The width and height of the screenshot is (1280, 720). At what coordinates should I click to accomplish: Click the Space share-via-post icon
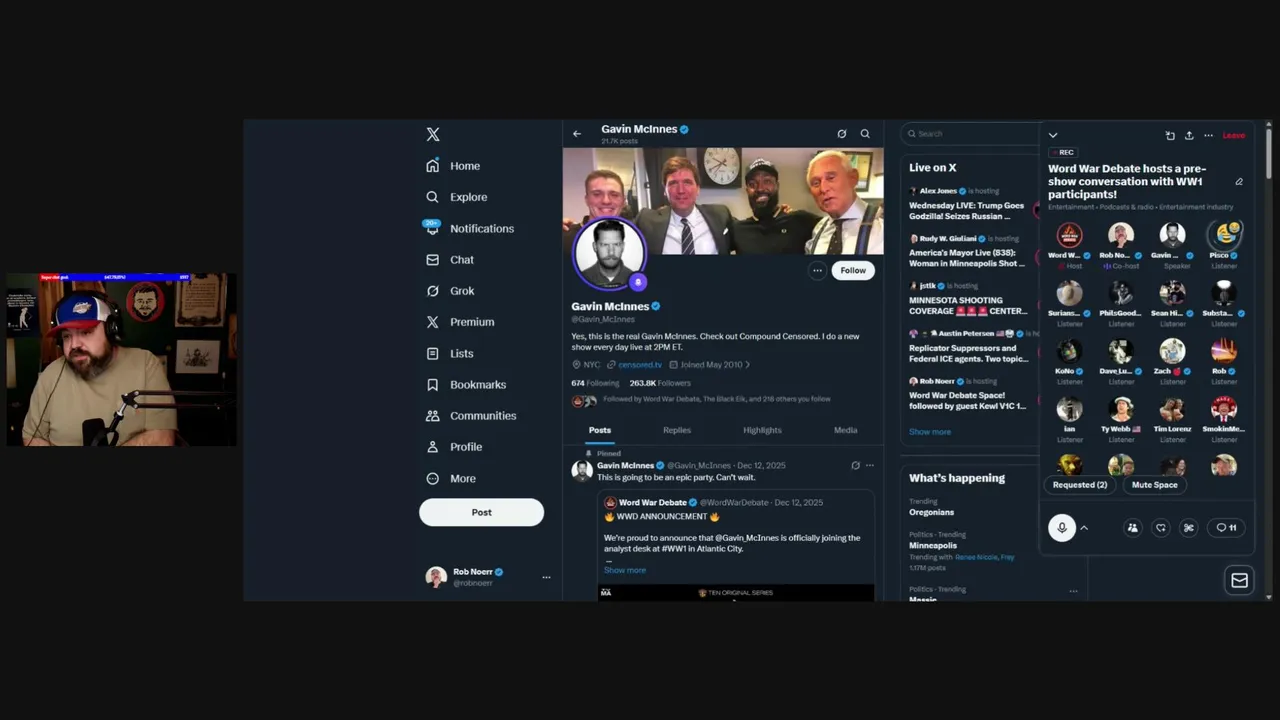click(1170, 135)
